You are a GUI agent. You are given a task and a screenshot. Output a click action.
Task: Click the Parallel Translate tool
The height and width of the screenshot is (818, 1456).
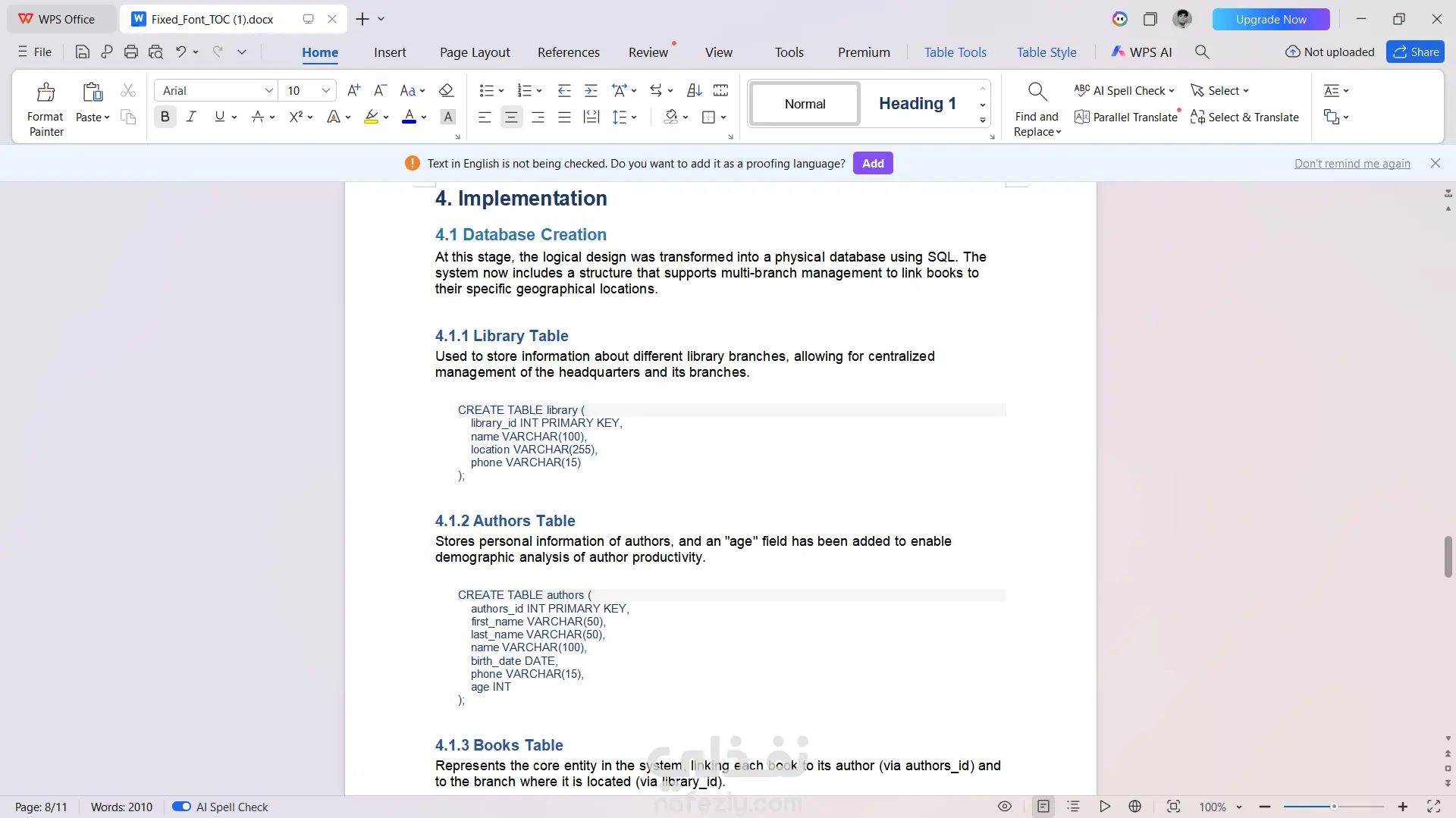click(1126, 117)
